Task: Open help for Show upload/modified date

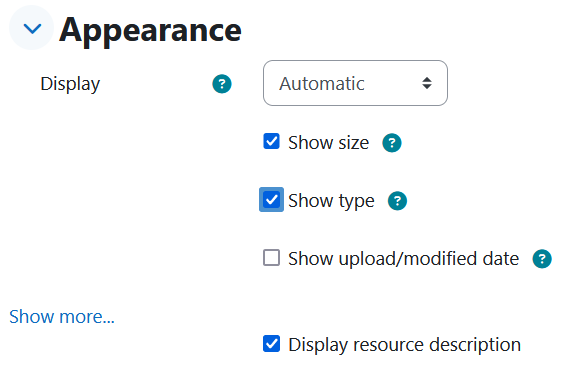Action: click(542, 259)
